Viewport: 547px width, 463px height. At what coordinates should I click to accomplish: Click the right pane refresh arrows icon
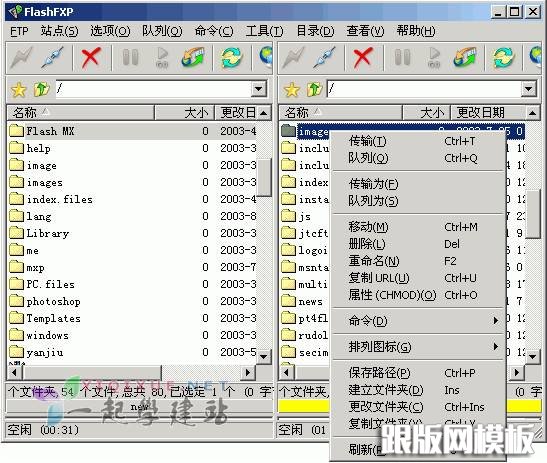click(503, 58)
